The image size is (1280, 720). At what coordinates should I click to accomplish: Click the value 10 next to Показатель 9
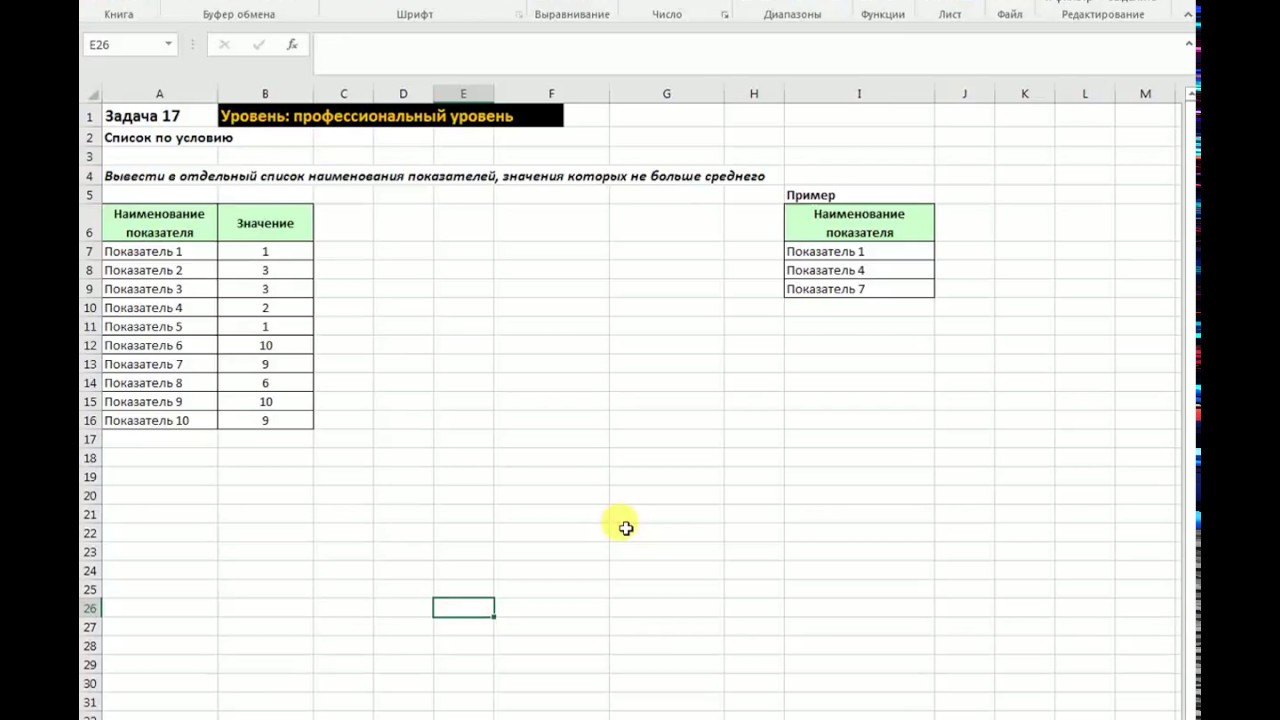[x=265, y=402]
